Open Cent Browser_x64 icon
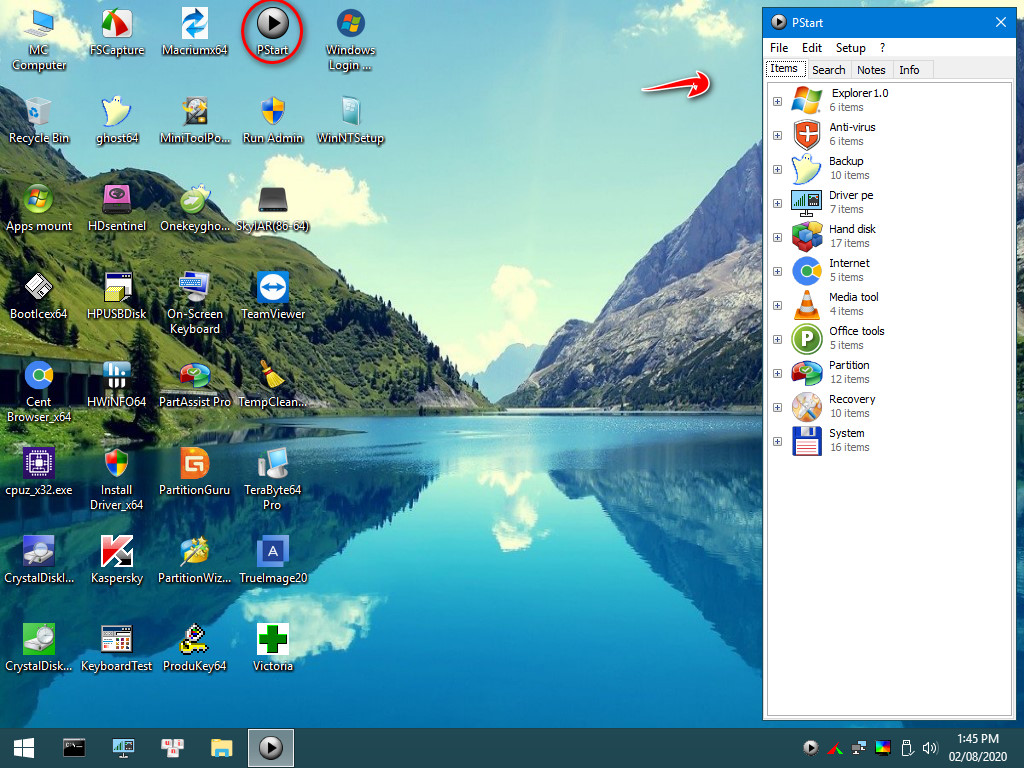 click(x=39, y=392)
